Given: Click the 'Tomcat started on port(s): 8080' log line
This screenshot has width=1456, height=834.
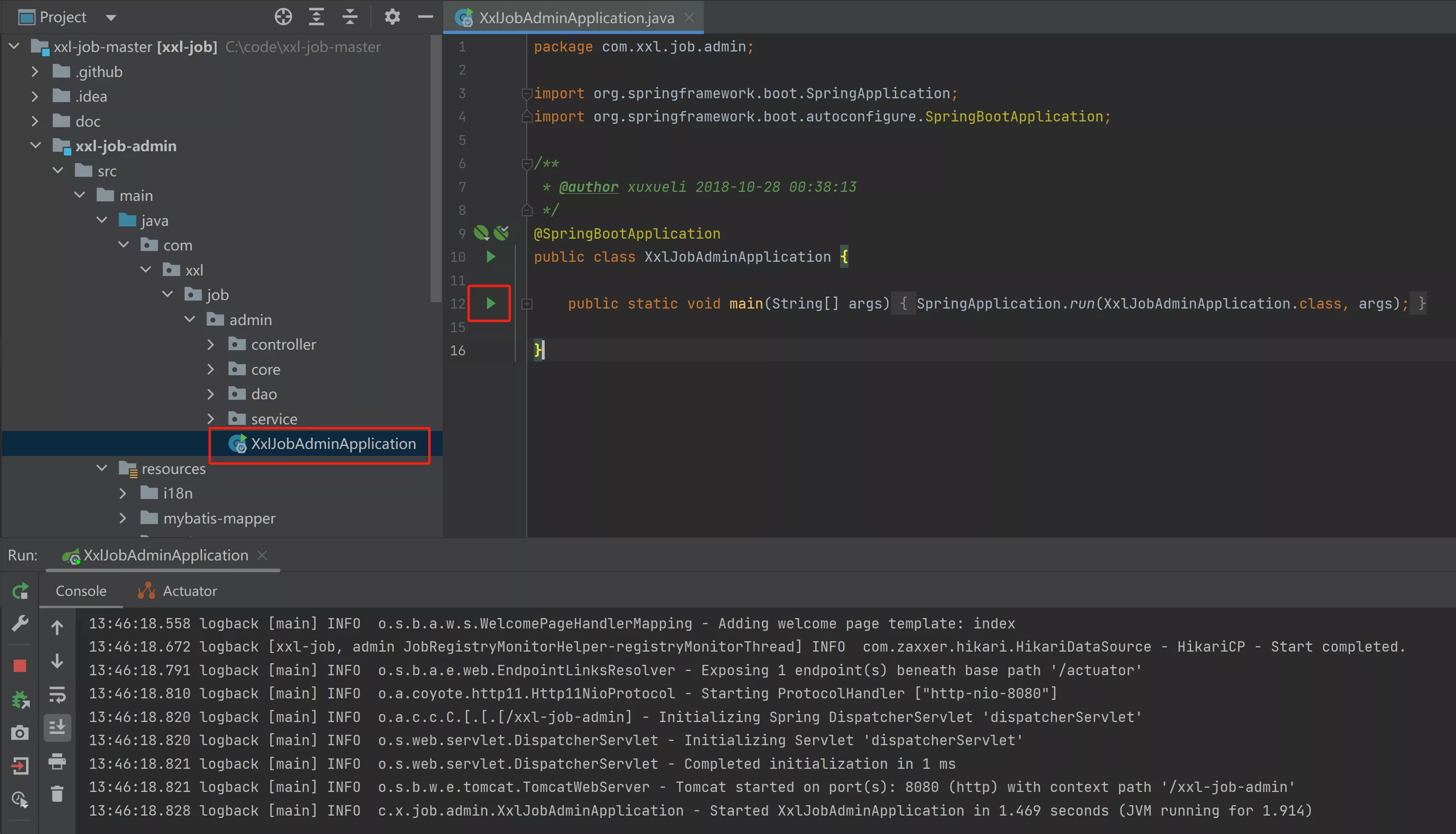Looking at the screenshot, I should point(692,787).
